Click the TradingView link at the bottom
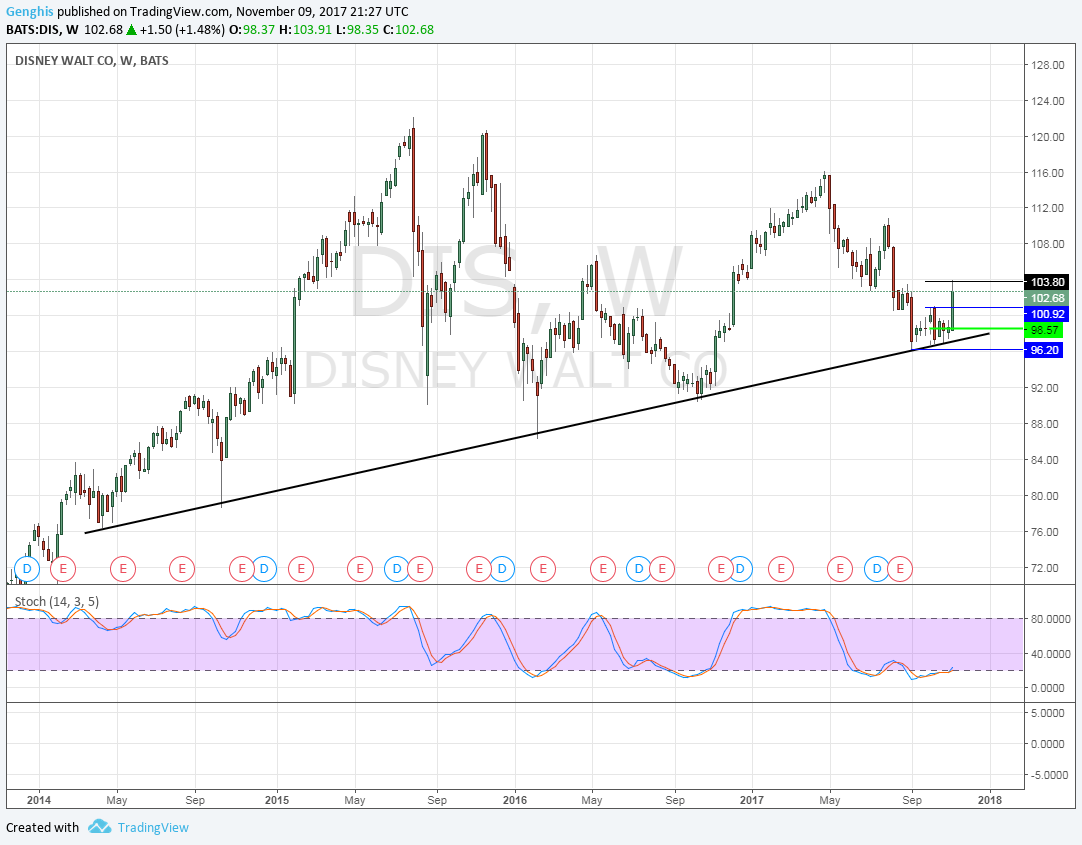The width and height of the screenshot is (1082, 845). pos(153,827)
